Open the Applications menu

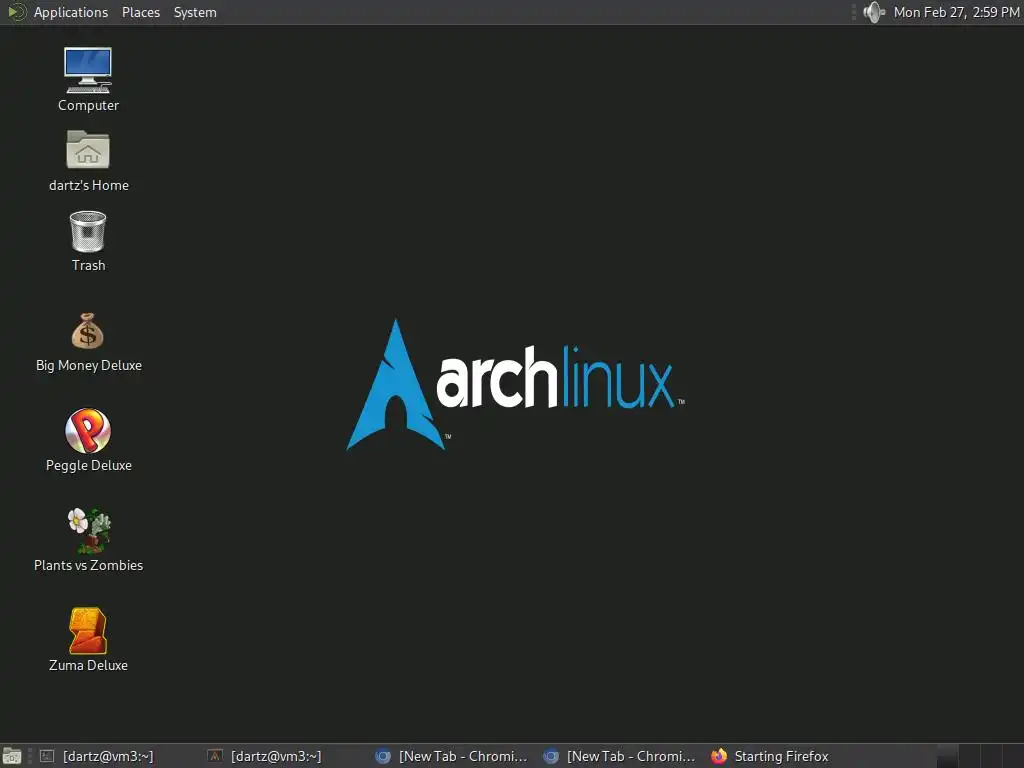pos(71,12)
